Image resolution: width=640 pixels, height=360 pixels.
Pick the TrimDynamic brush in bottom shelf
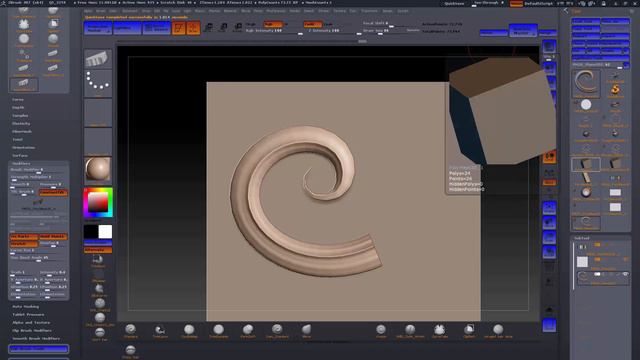[x=218, y=331]
